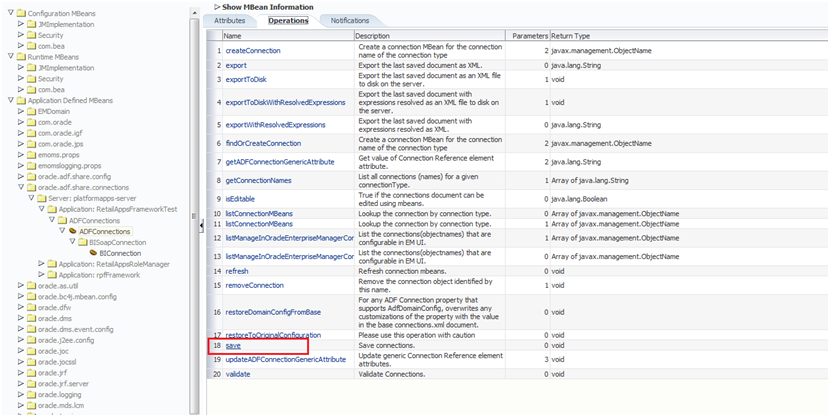This screenshot has width=830, height=417.
Task: Click the BISoapConnection folder icon
Action: pos(83,242)
